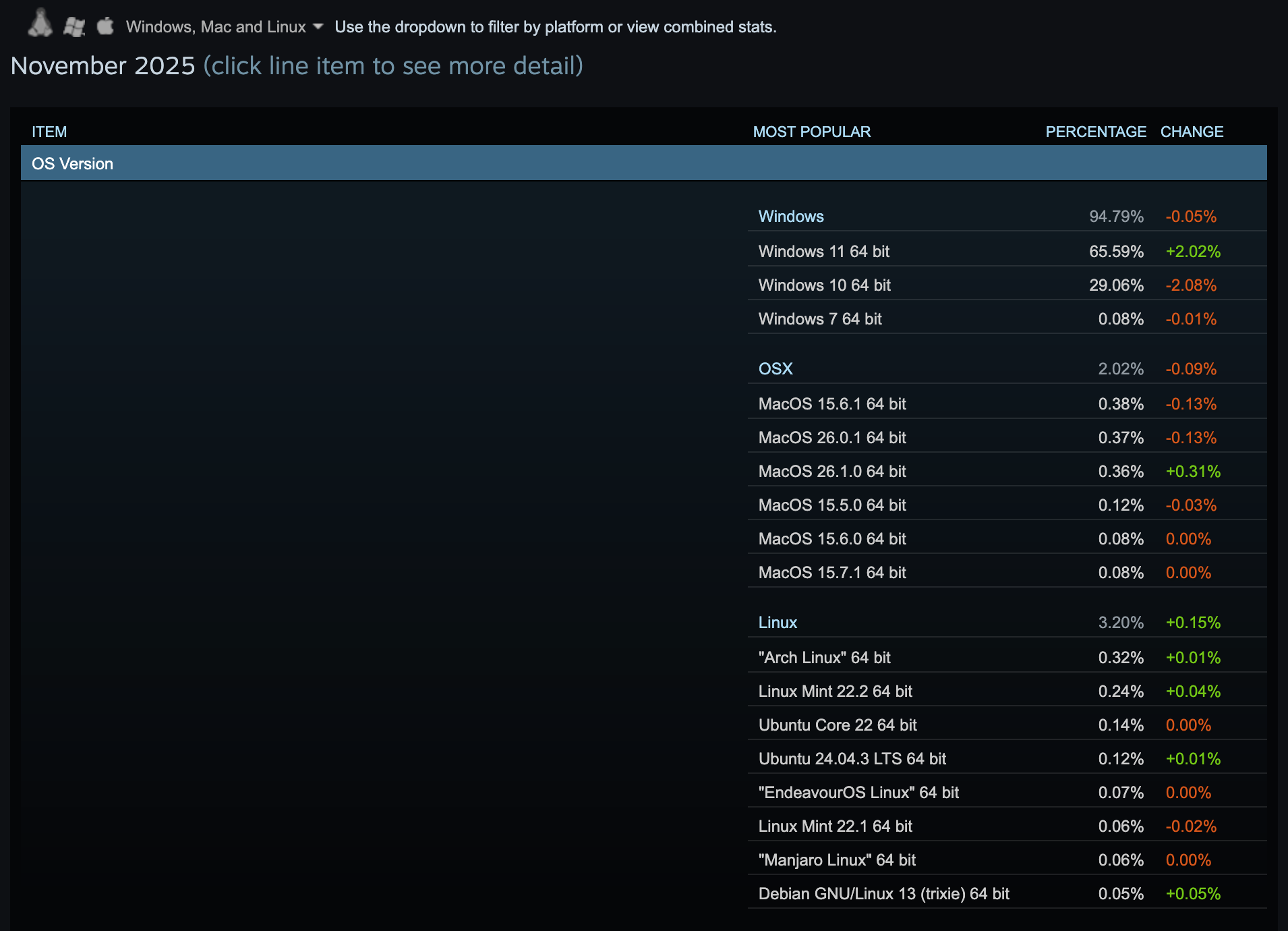This screenshot has height=931, width=1288.
Task: Click the Apple logo platform icon
Action: (105, 26)
